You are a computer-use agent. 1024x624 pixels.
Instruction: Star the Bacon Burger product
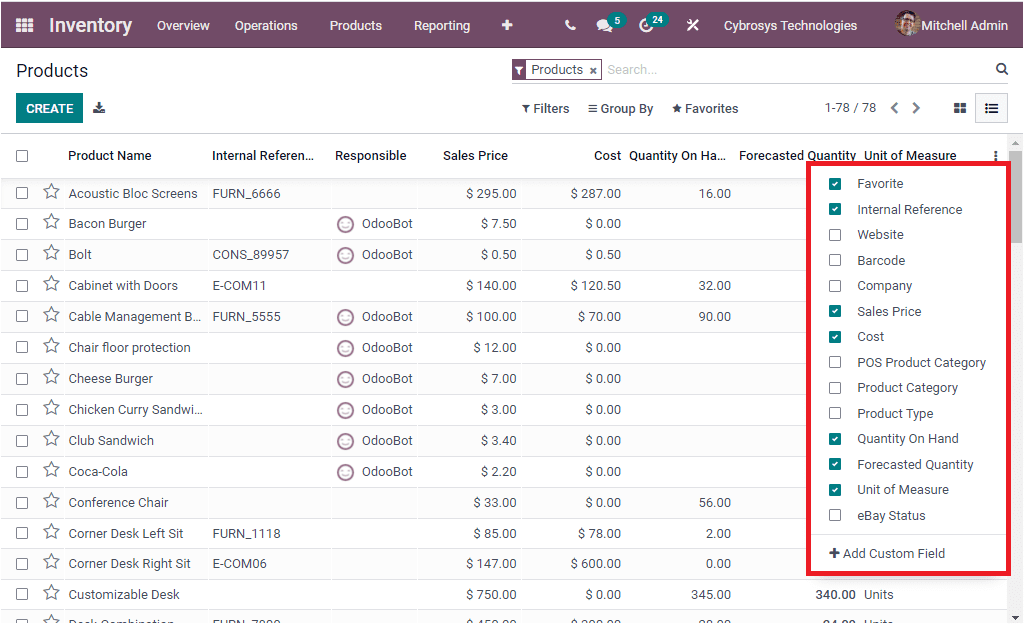click(51, 223)
